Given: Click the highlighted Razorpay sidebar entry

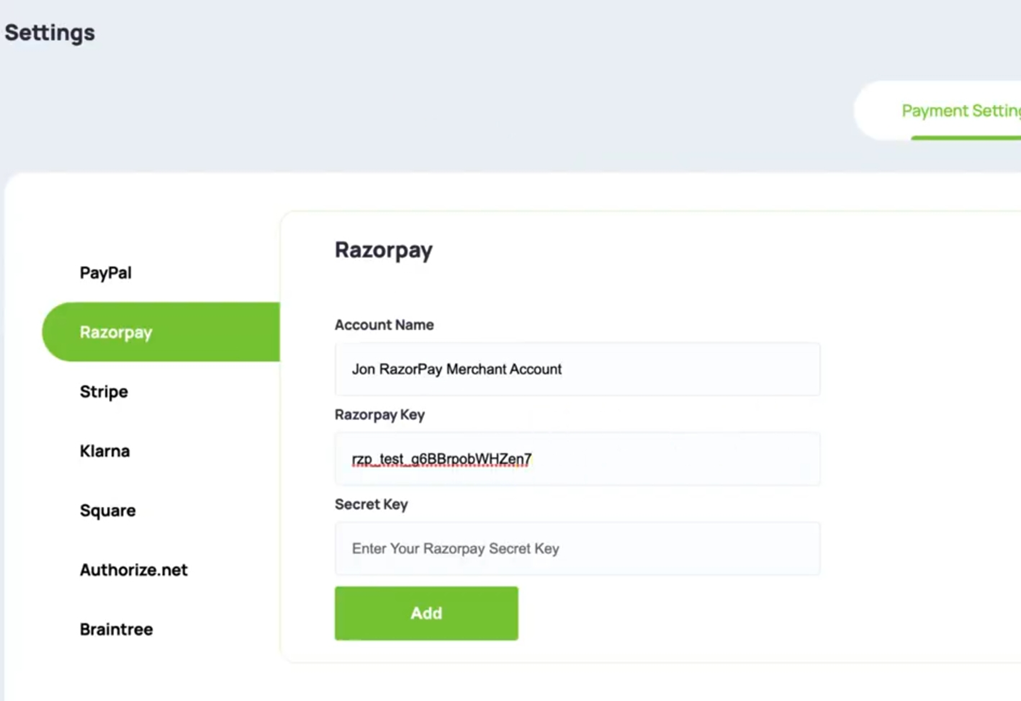Looking at the screenshot, I should click(x=116, y=332).
